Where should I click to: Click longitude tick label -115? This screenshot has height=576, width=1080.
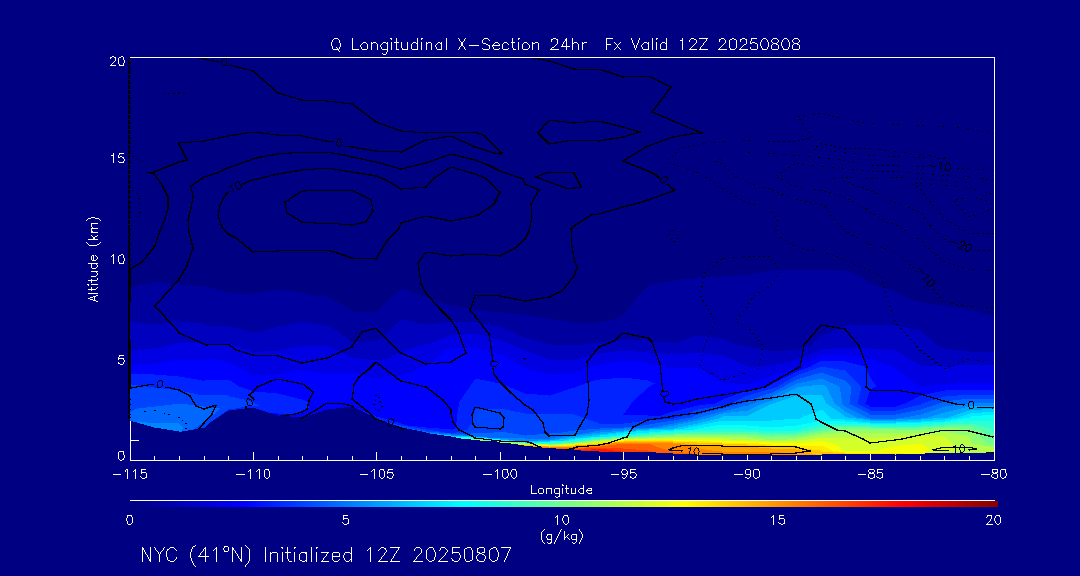[x=130, y=475]
